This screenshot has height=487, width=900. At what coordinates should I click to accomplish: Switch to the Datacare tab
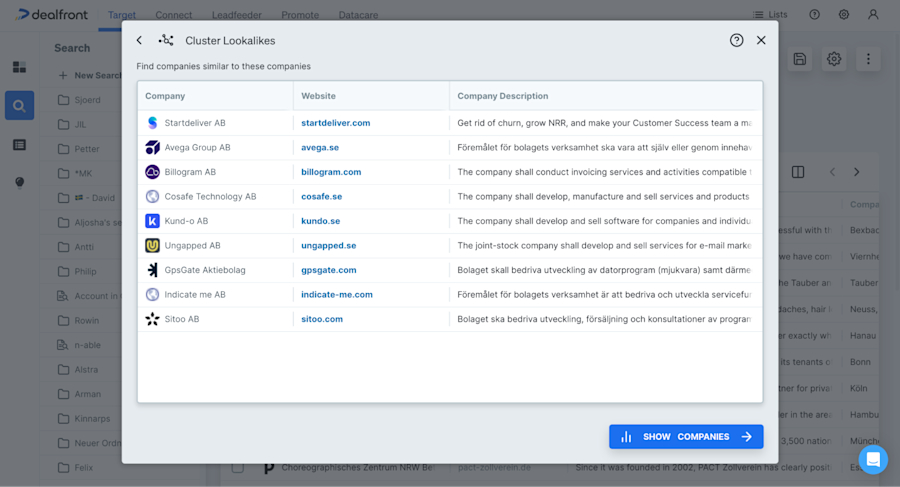[x=358, y=16]
